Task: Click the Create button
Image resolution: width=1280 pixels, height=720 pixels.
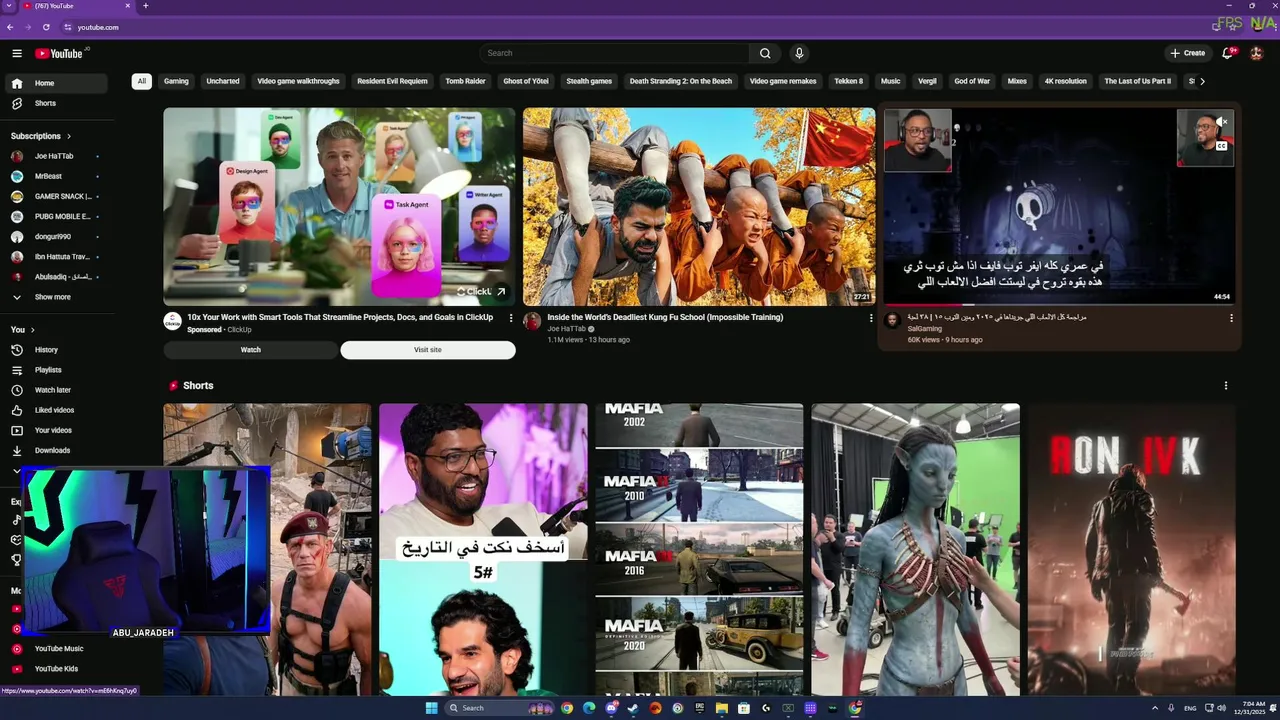Action: pyautogui.click(x=1188, y=53)
